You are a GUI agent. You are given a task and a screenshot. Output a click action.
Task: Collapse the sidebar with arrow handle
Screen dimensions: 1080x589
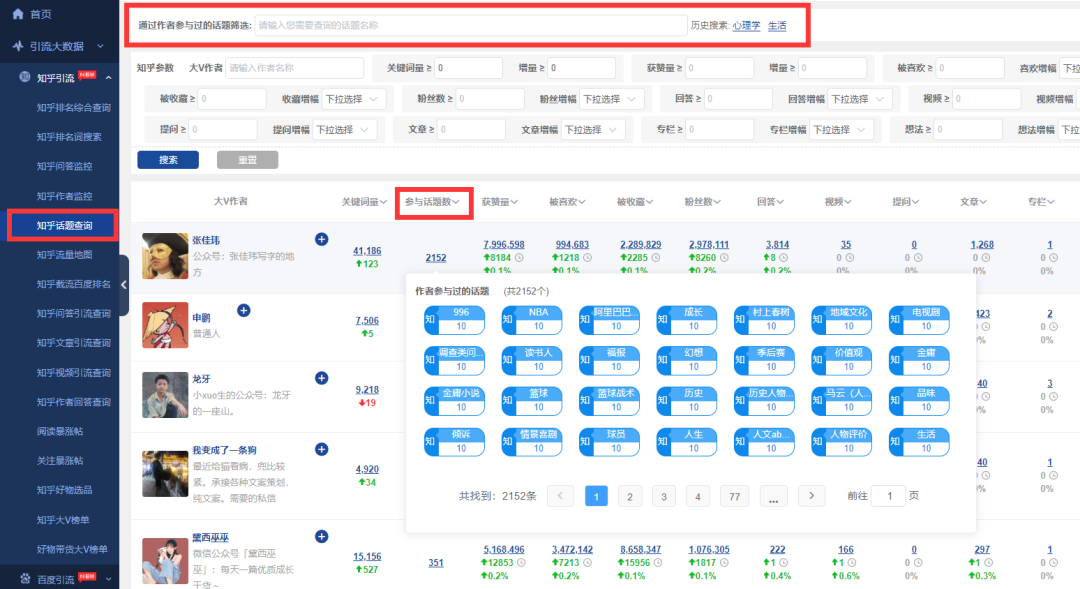pyautogui.click(x=124, y=285)
